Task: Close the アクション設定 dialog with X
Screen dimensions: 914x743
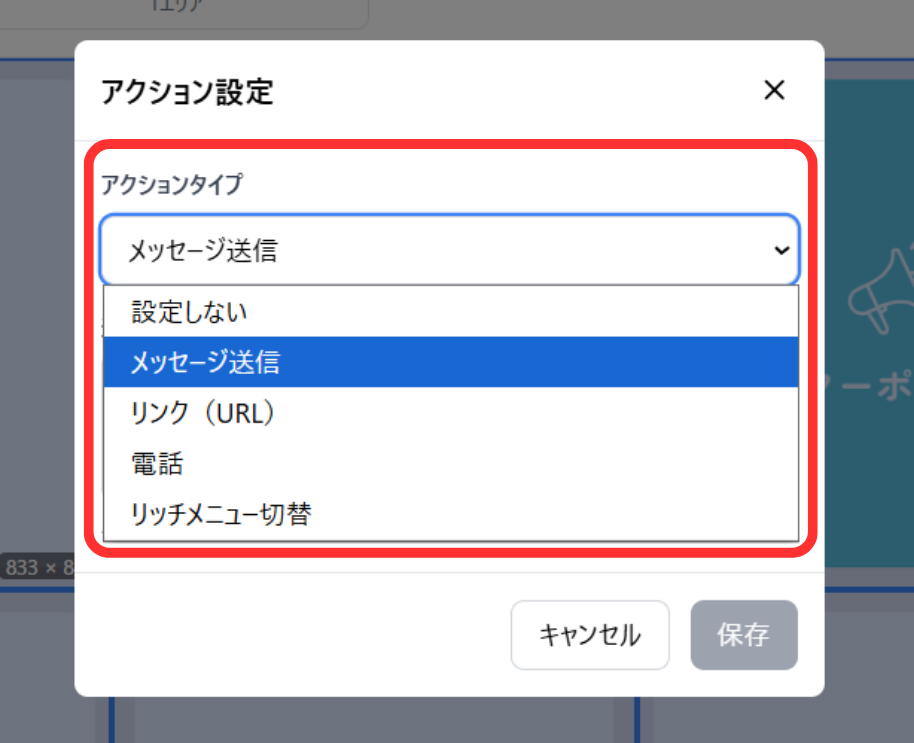Action: 774,91
